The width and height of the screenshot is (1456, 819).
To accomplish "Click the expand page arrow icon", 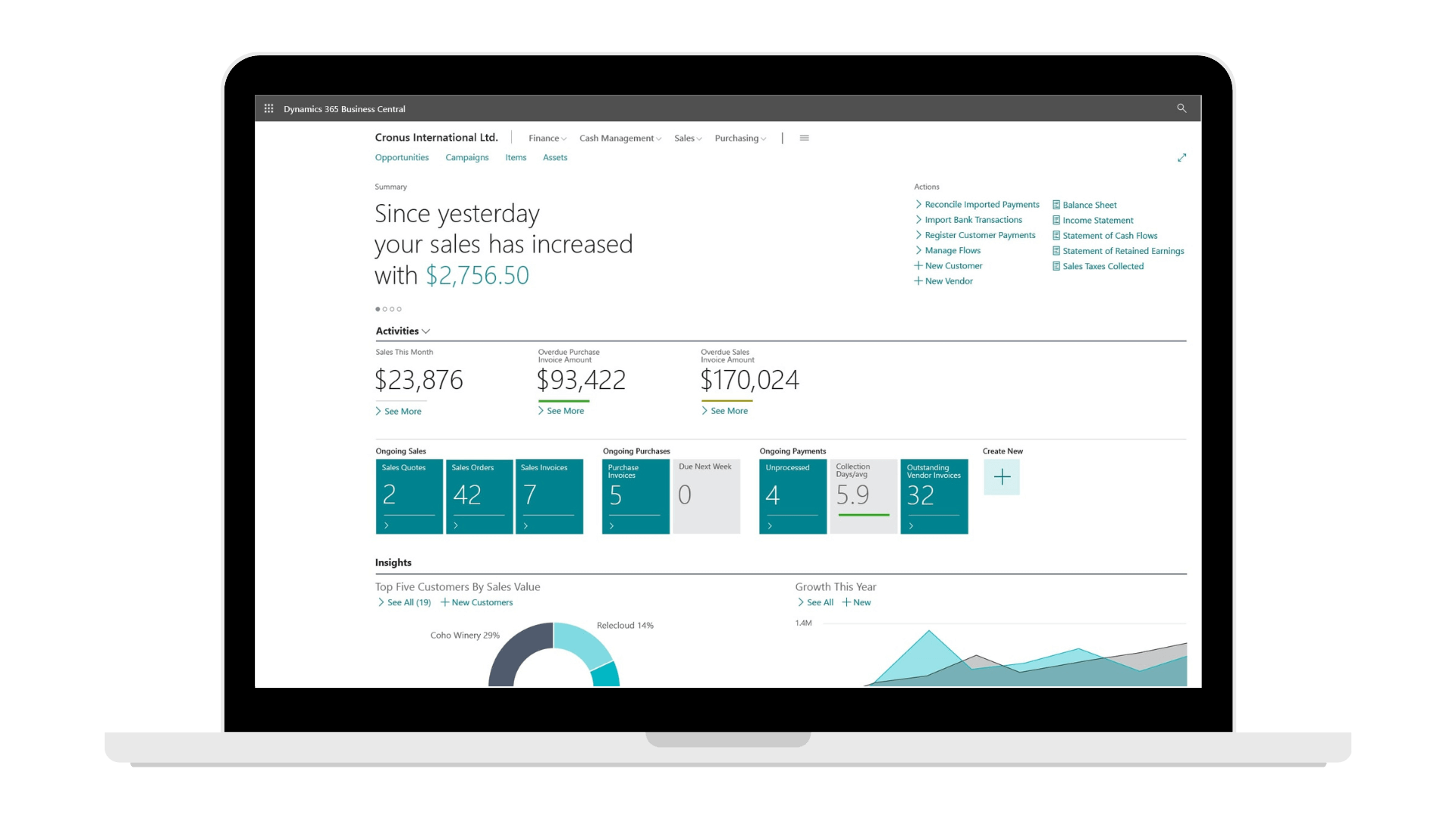I will coord(1181,158).
